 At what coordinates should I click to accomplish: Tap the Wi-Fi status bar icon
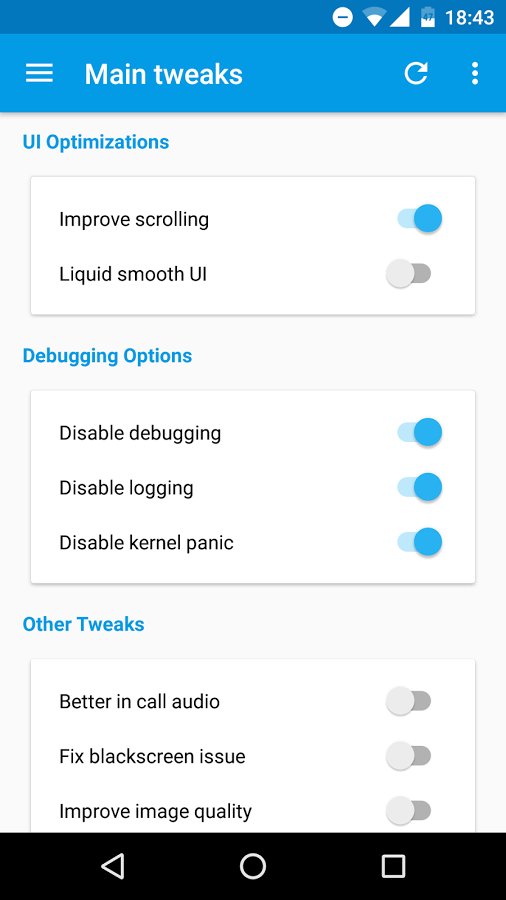(x=374, y=18)
